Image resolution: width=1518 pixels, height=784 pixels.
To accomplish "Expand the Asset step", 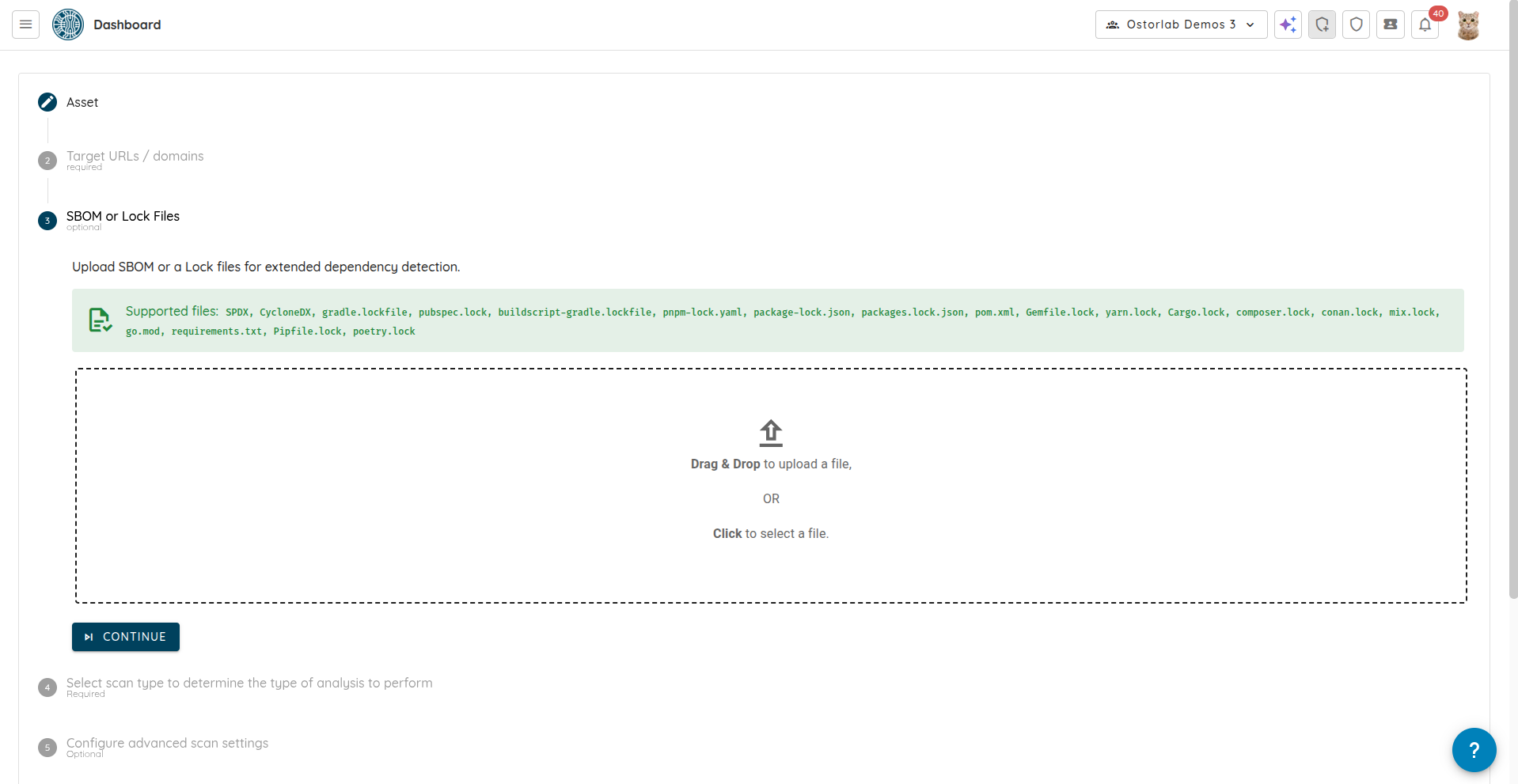I will tap(82, 102).
